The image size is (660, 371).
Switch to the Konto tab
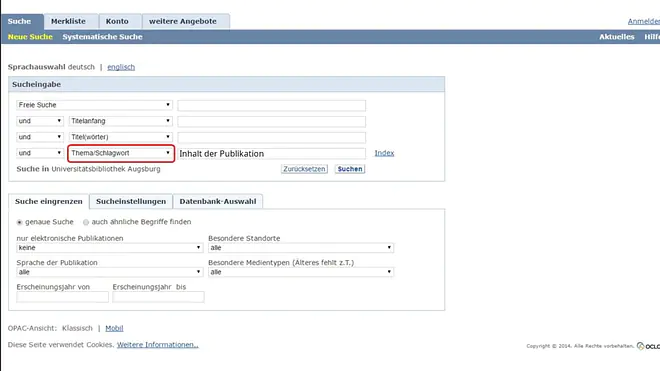click(120, 21)
